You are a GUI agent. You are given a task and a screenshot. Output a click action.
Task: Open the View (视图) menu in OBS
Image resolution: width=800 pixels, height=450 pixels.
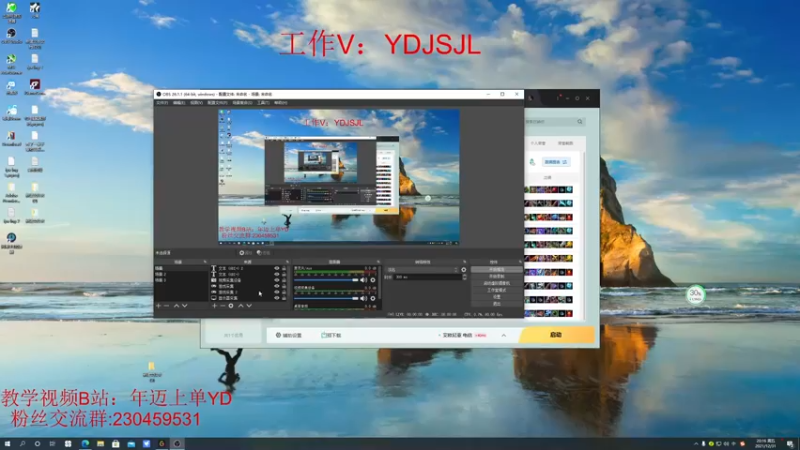coord(196,103)
